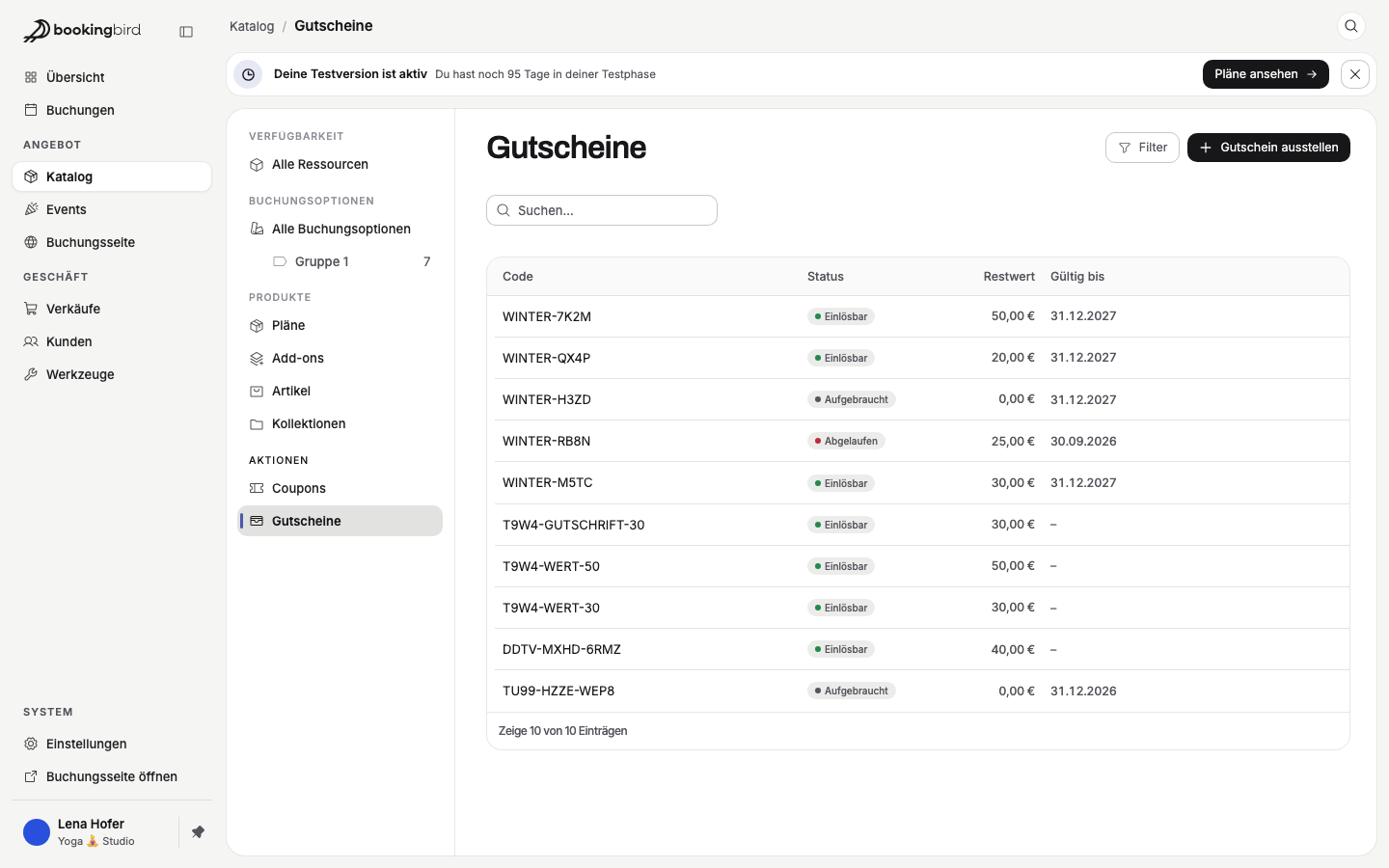Open voucher WINTER-QX4P

tap(918, 358)
